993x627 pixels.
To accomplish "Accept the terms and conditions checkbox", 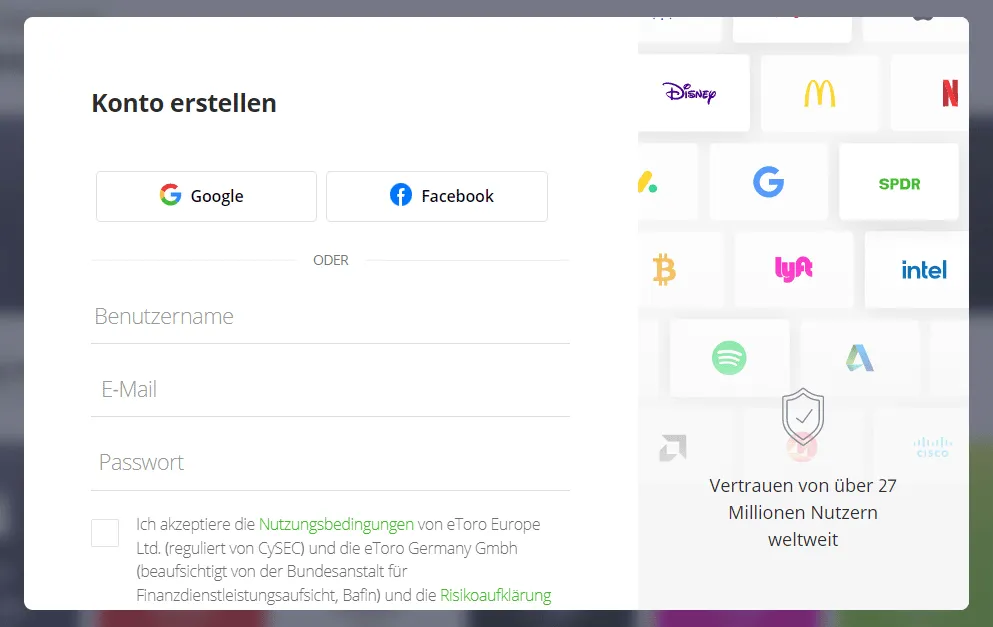I will [105, 533].
